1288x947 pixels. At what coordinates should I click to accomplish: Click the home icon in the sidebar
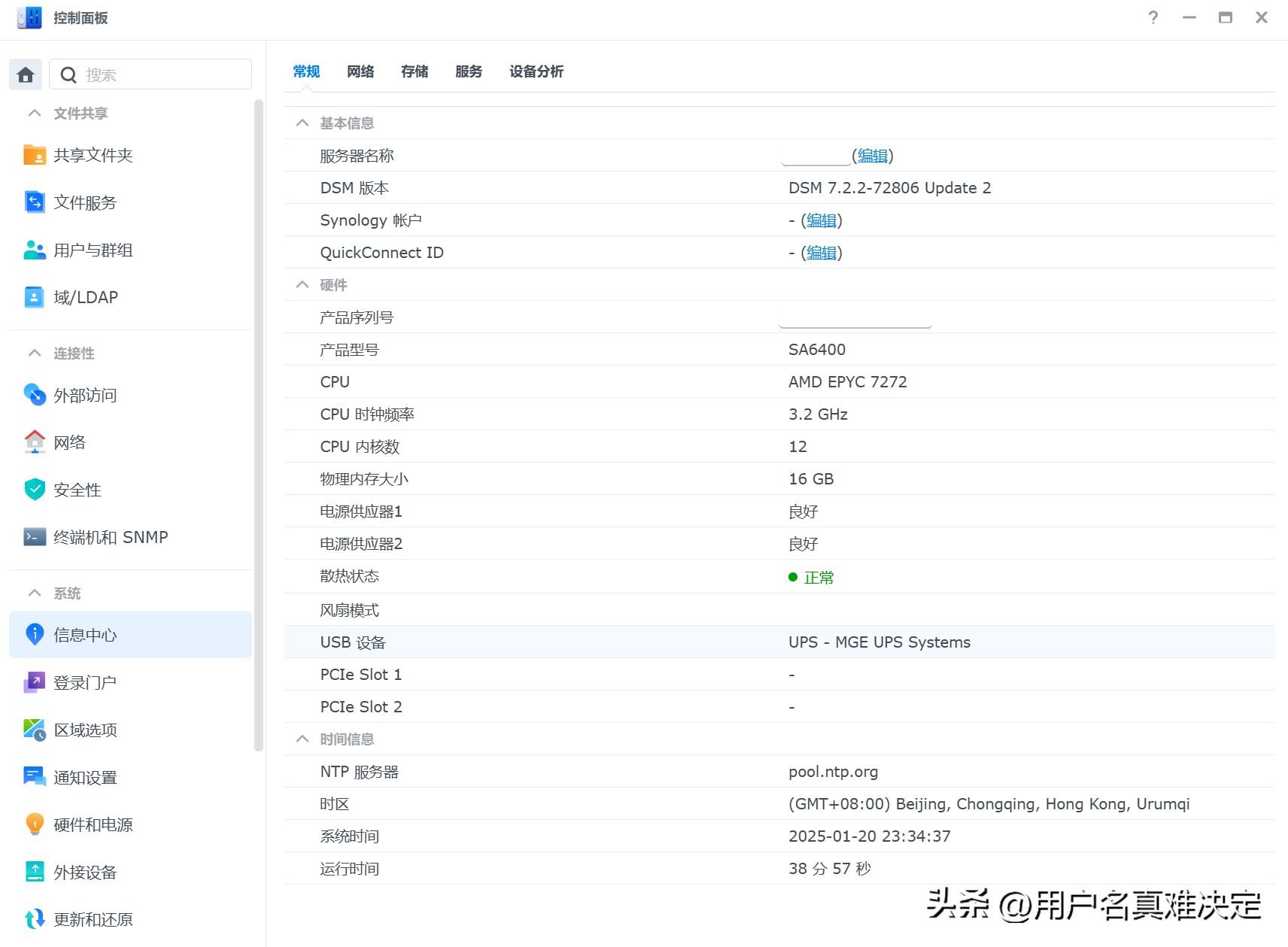coord(26,74)
